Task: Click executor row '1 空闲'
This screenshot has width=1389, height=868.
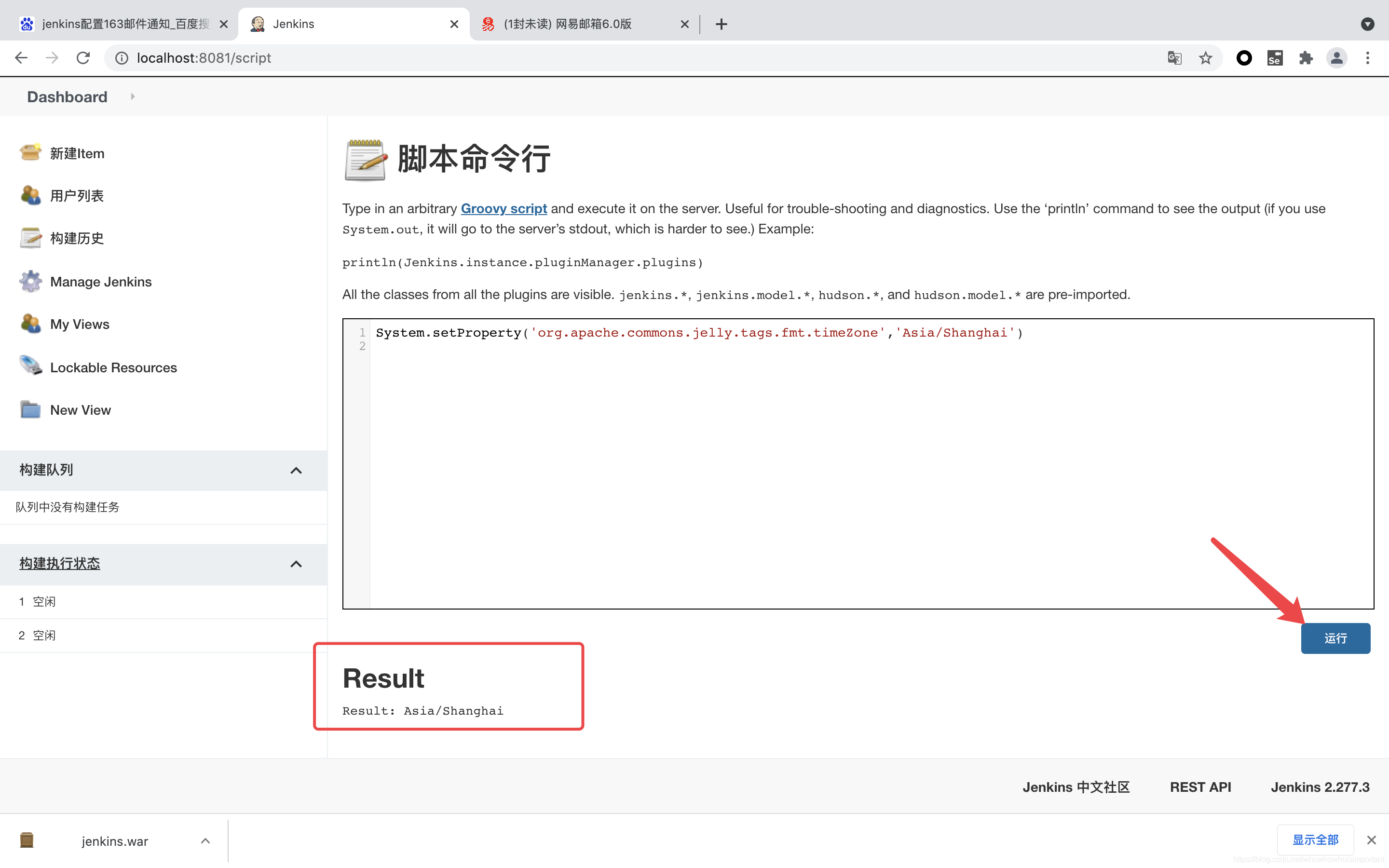Action: (x=163, y=602)
